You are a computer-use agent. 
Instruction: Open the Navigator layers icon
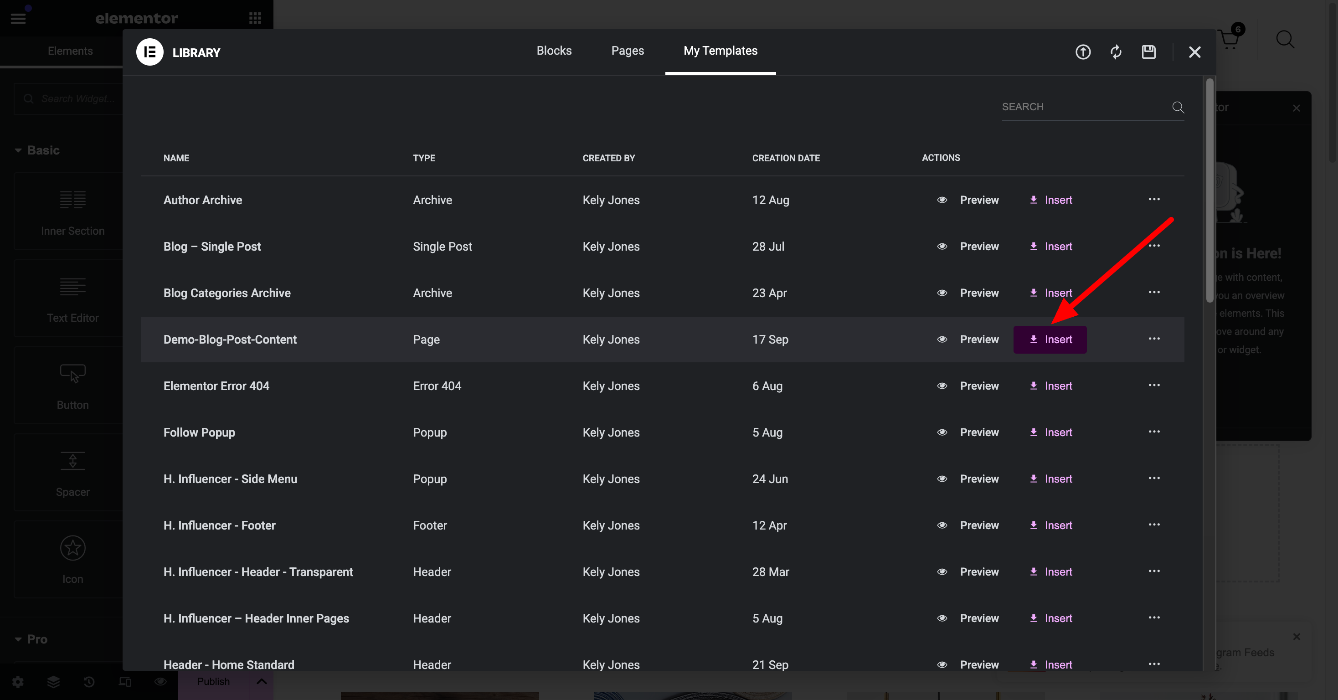pyautogui.click(x=53, y=682)
